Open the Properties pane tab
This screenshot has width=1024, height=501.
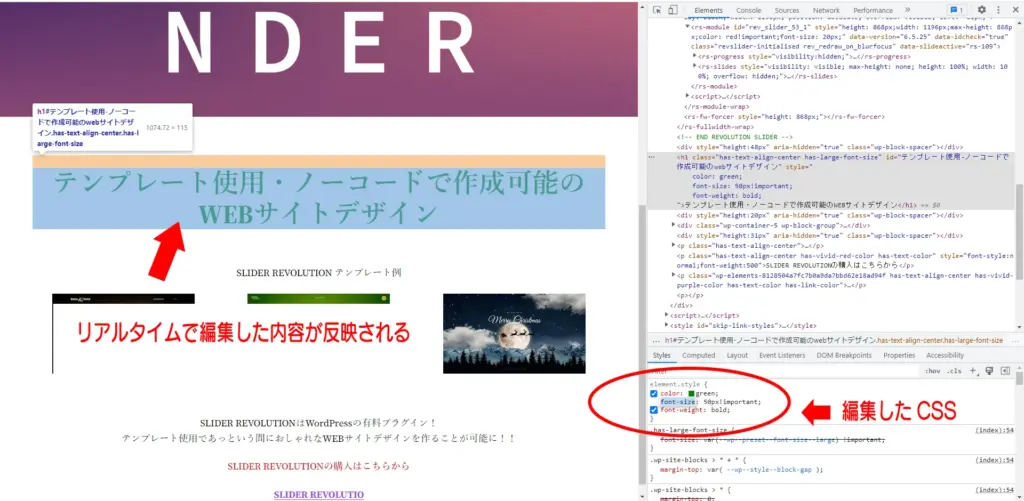tap(899, 355)
